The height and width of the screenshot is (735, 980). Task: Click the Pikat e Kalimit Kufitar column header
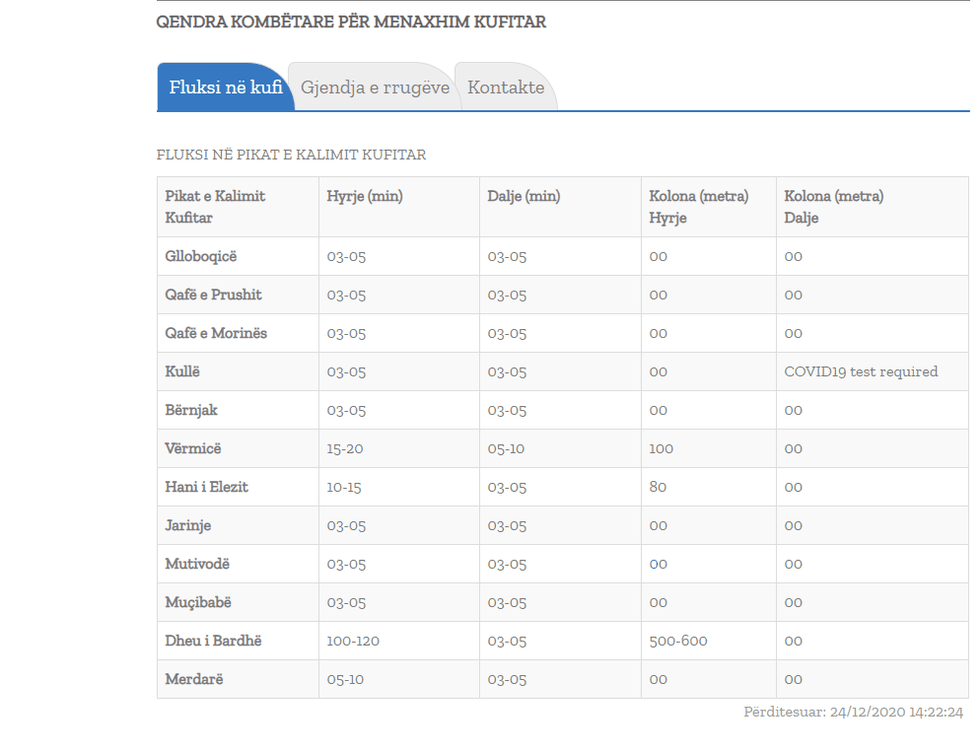pyautogui.click(x=215, y=207)
